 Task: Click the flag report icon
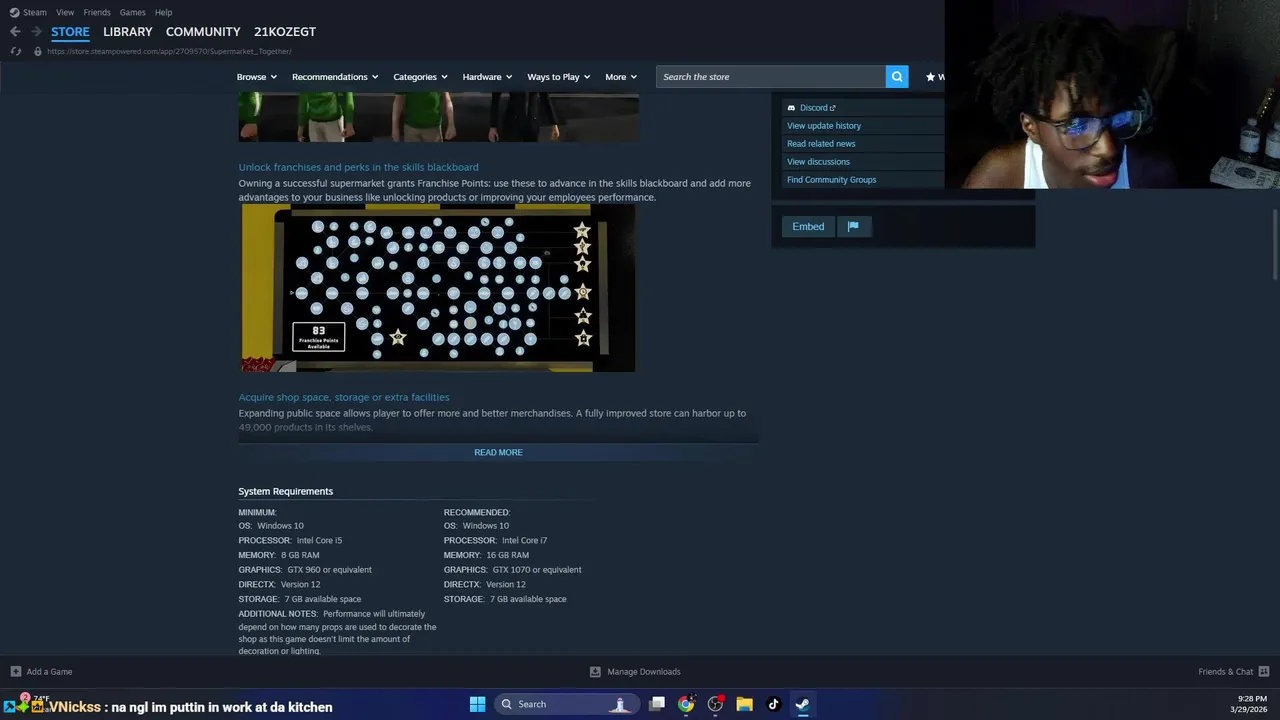[x=853, y=226]
